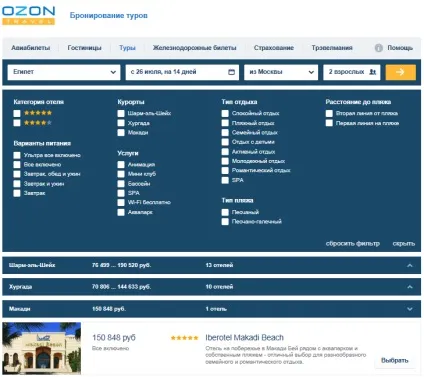Select the Шарм-эль-Шейх resort checkbox
The height and width of the screenshot is (377, 424).
pos(121,113)
